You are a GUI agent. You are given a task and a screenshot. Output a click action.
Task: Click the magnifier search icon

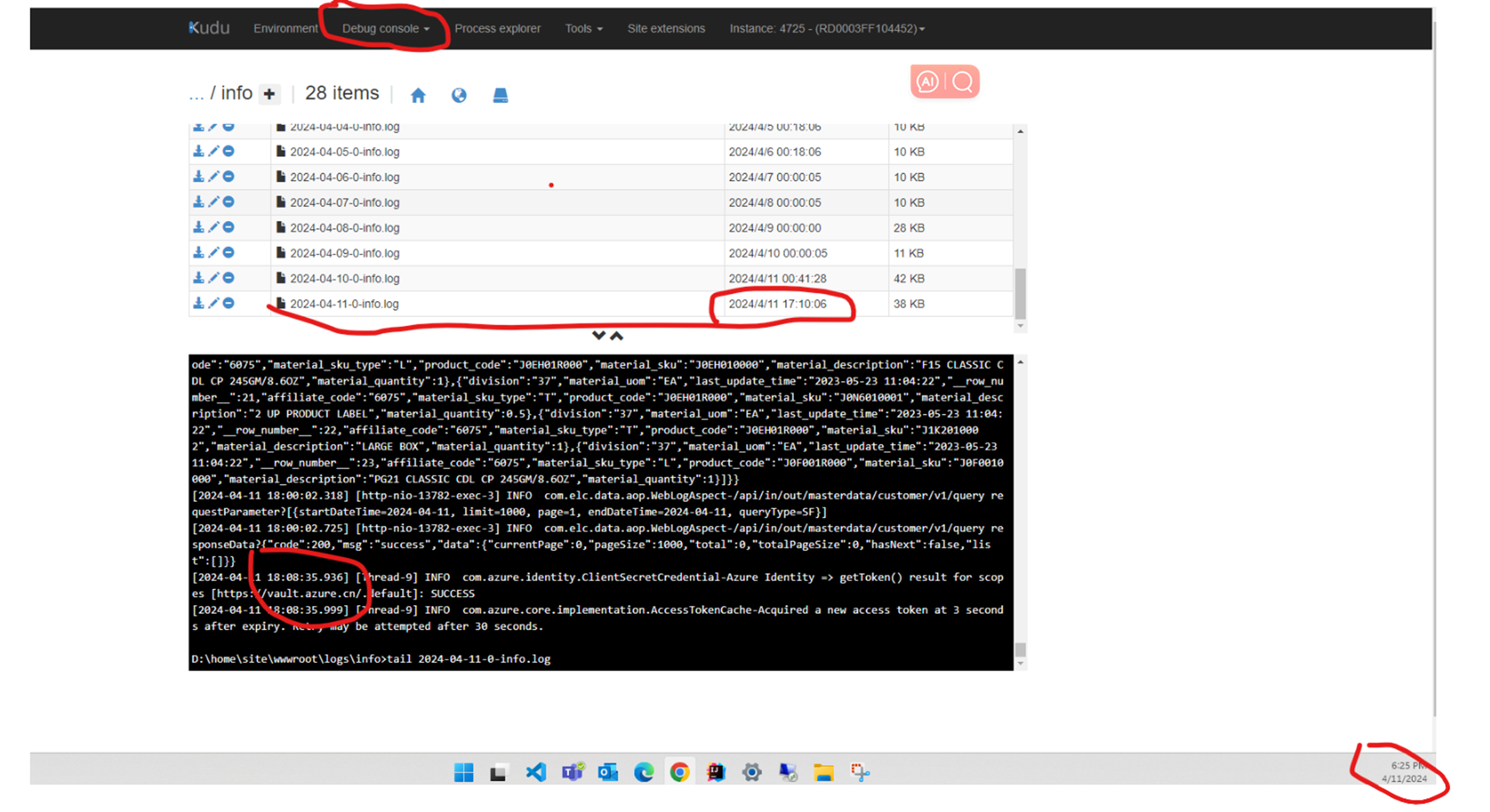(x=962, y=82)
